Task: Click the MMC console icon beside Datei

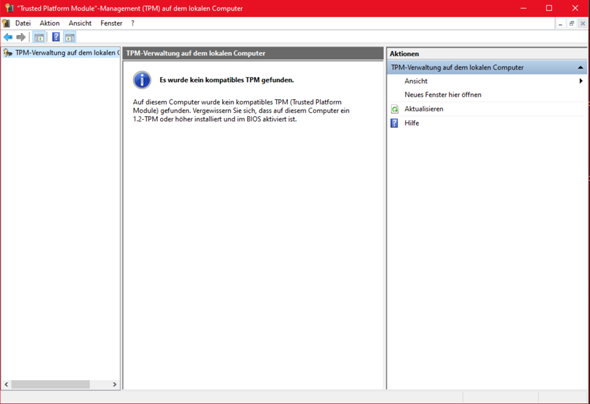Action: 6,23
